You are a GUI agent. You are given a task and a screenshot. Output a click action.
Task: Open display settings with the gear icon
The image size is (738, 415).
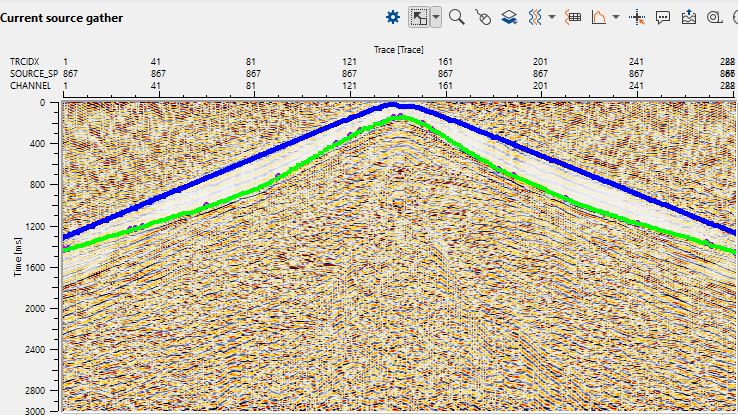pyautogui.click(x=393, y=17)
